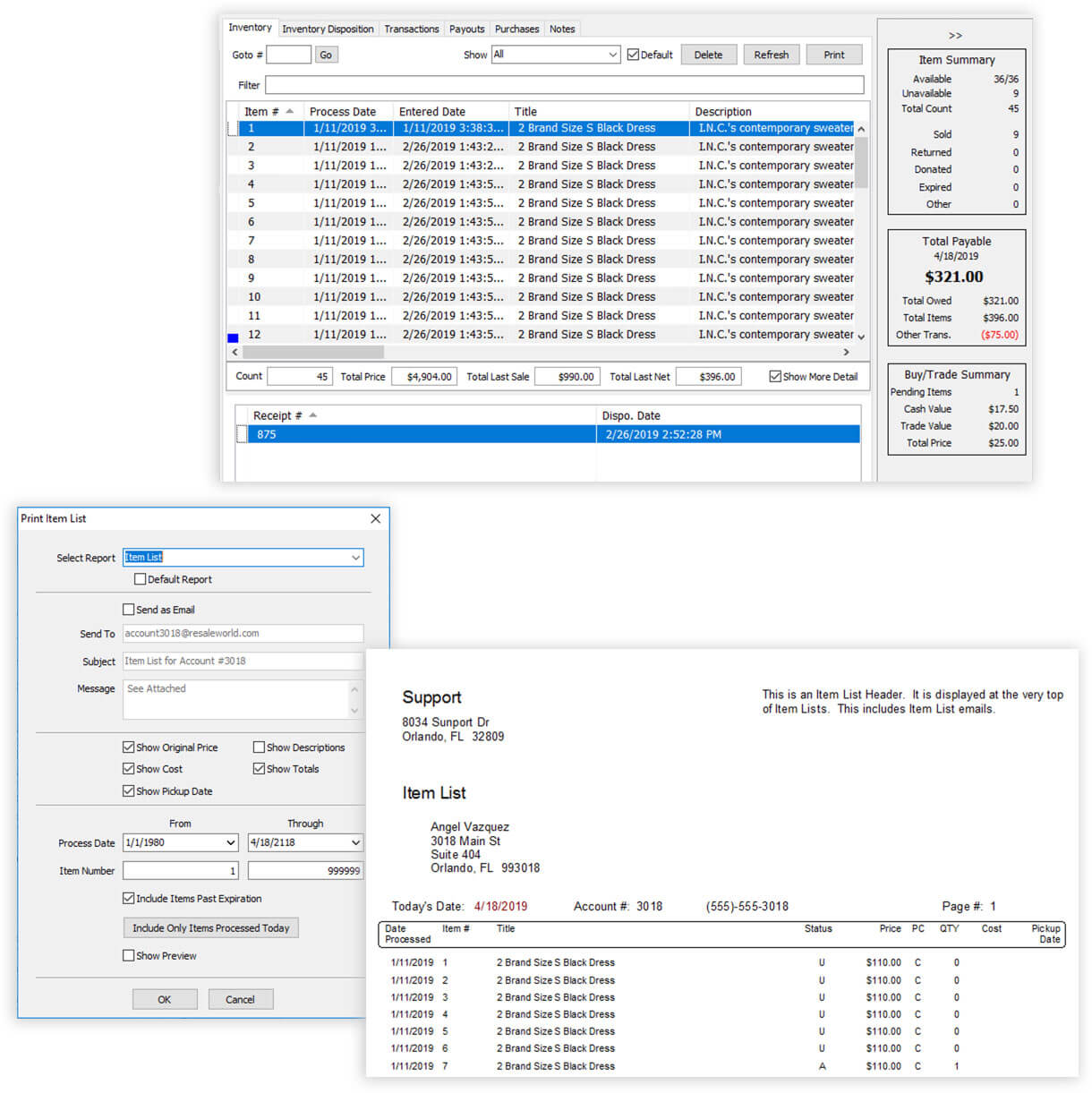Click horizontal scrollbar right arrow in inventory
The image size is (1092, 1093).
pyautogui.click(x=846, y=353)
